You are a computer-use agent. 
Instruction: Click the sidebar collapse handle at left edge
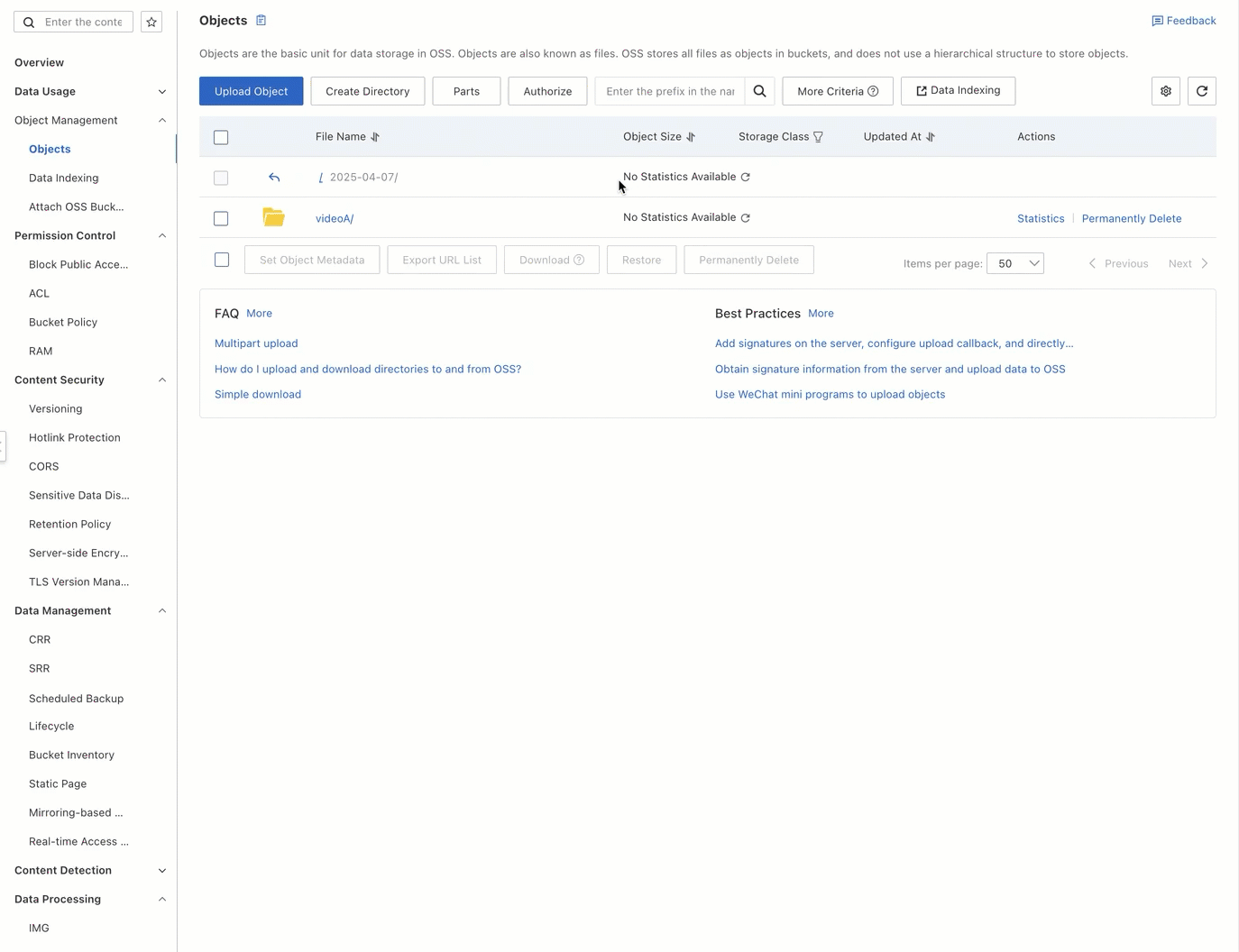[3, 445]
